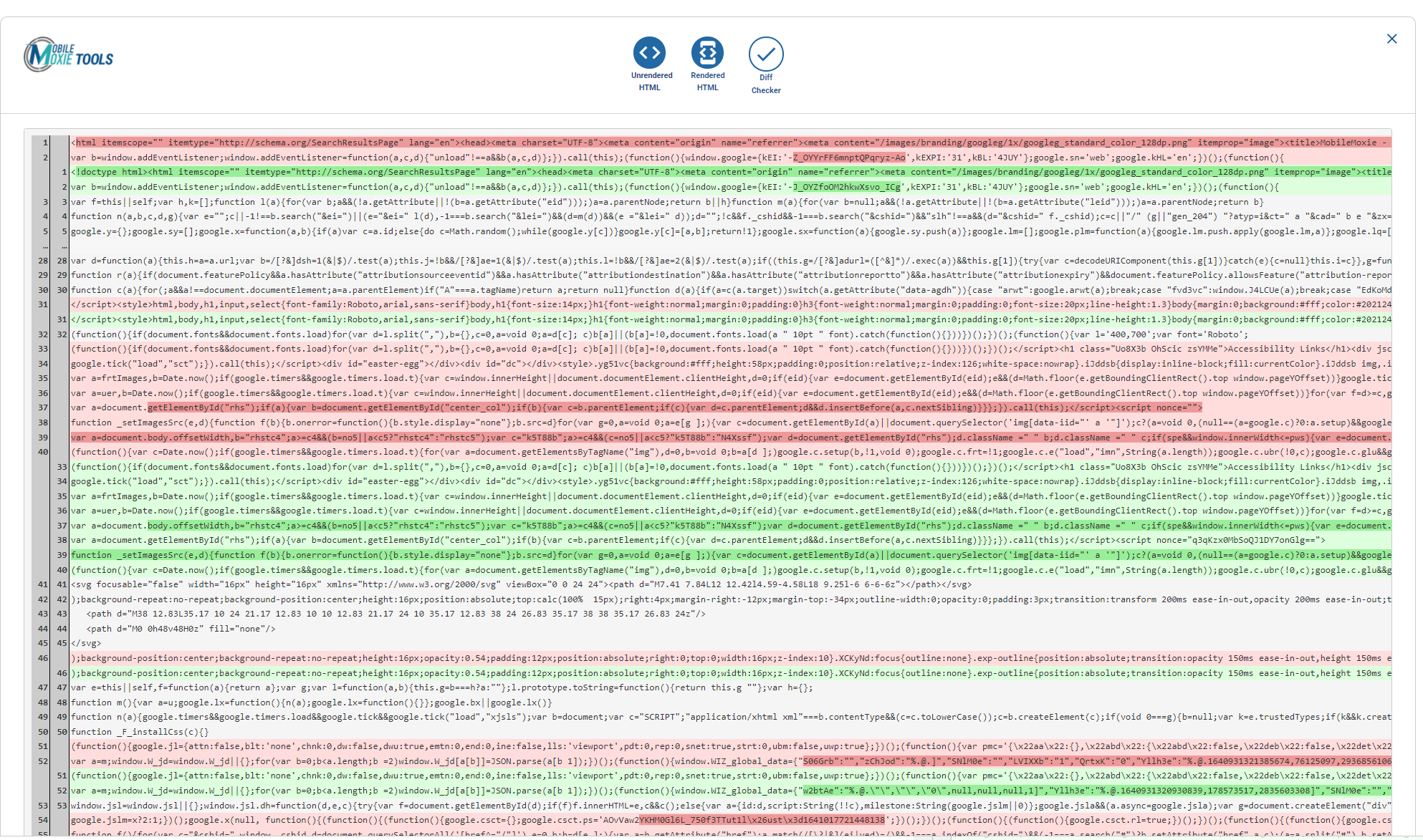Click the highlighted 'YKHM0Gl6L_750f3TTut1l' token on line 54
The image size is (1423, 840).
(x=762, y=820)
